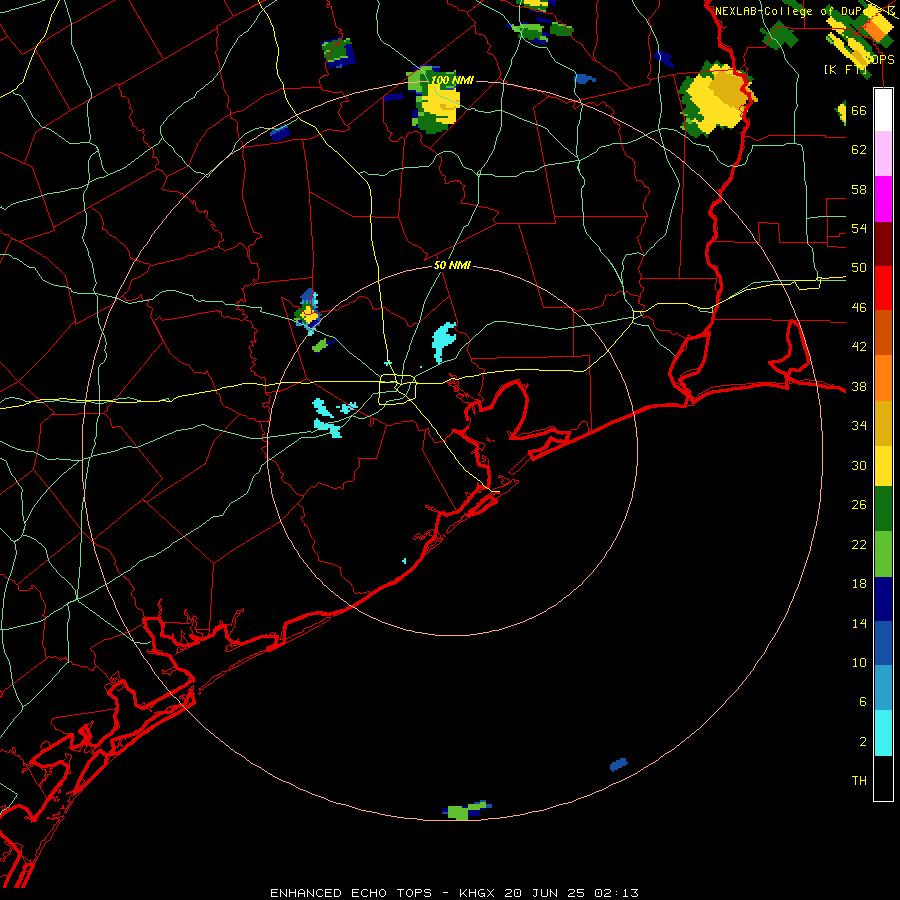Click the multicolored storm cell west of Houston
900x900 pixels.
click(x=308, y=312)
